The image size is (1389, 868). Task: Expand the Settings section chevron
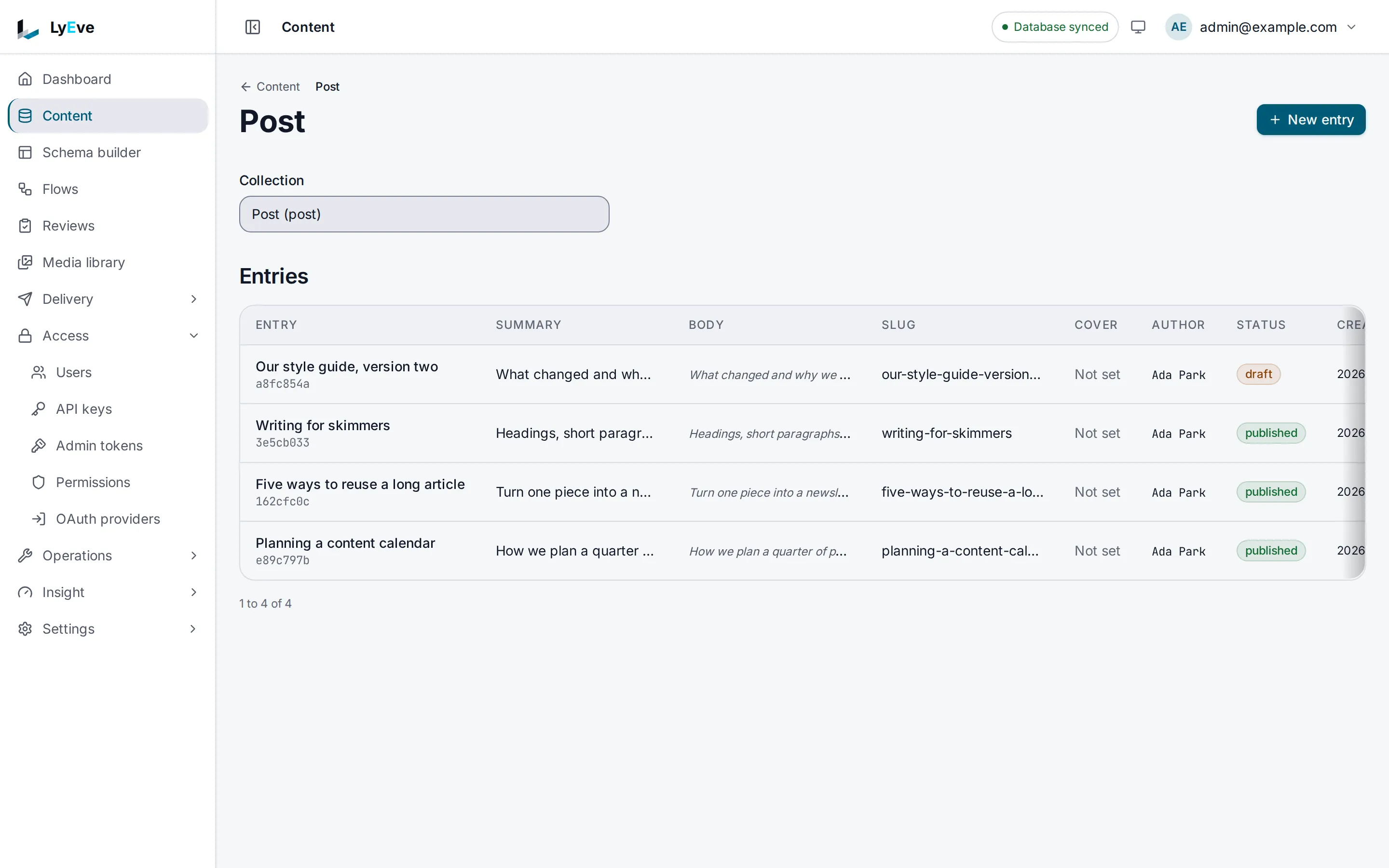point(193,629)
